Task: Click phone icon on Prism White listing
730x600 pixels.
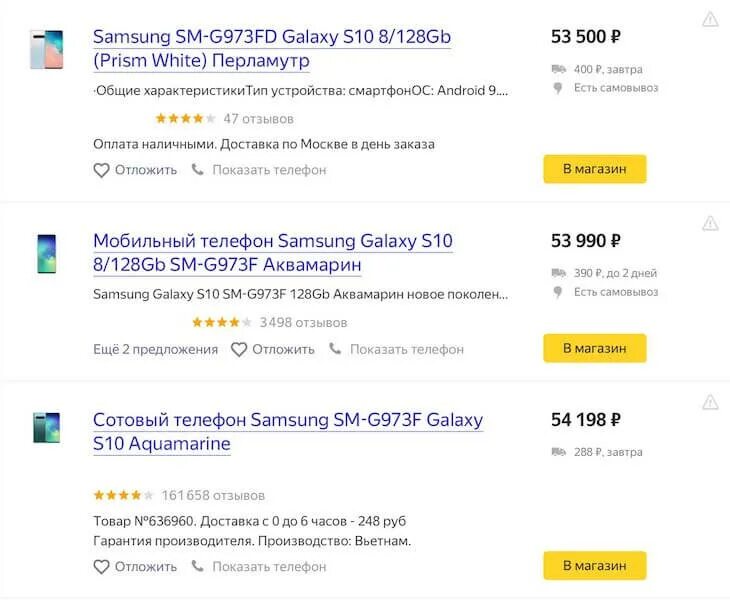Action: pyautogui.click(x=198, y=170)
